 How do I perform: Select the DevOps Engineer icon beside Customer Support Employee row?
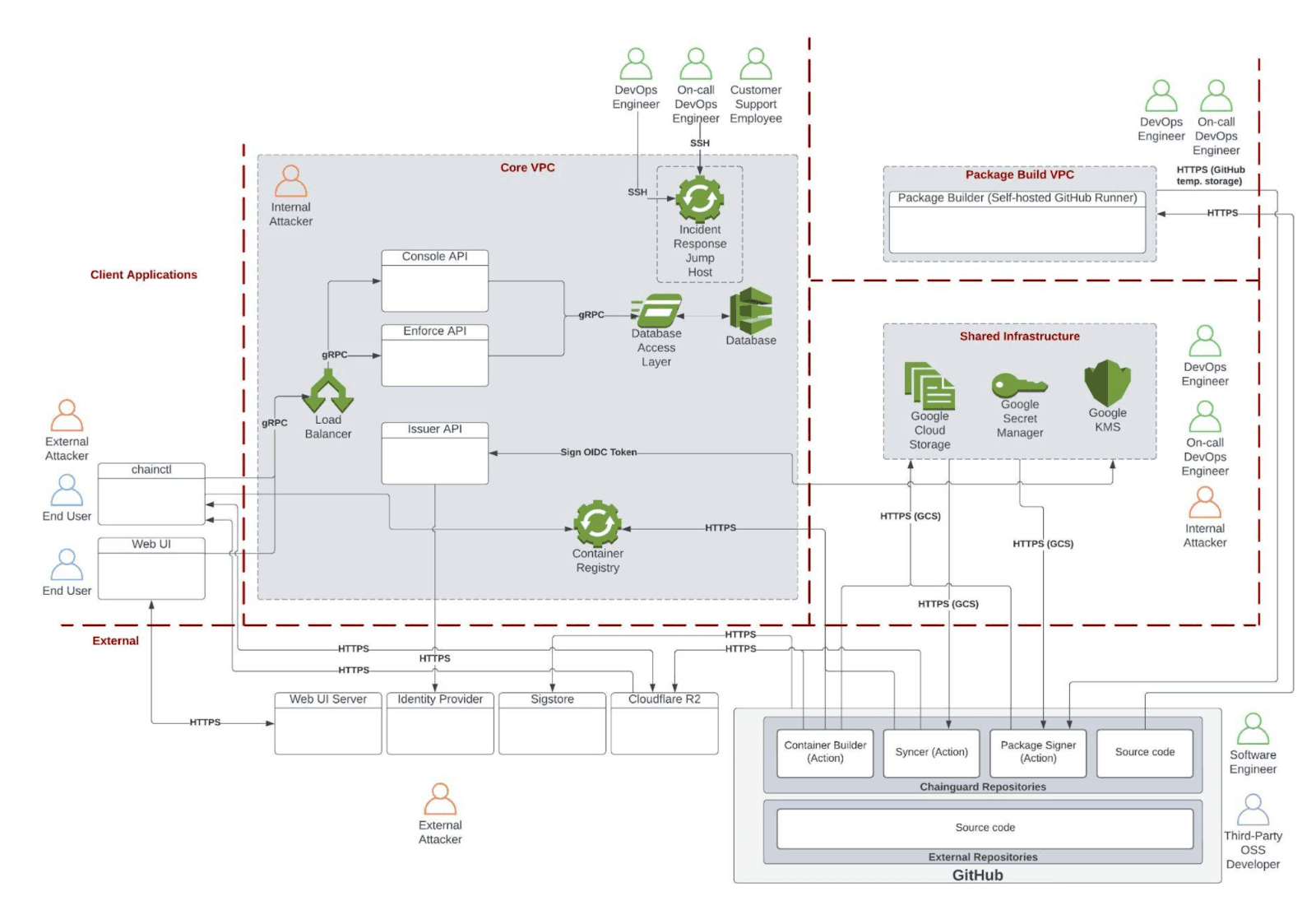[635, 63]
